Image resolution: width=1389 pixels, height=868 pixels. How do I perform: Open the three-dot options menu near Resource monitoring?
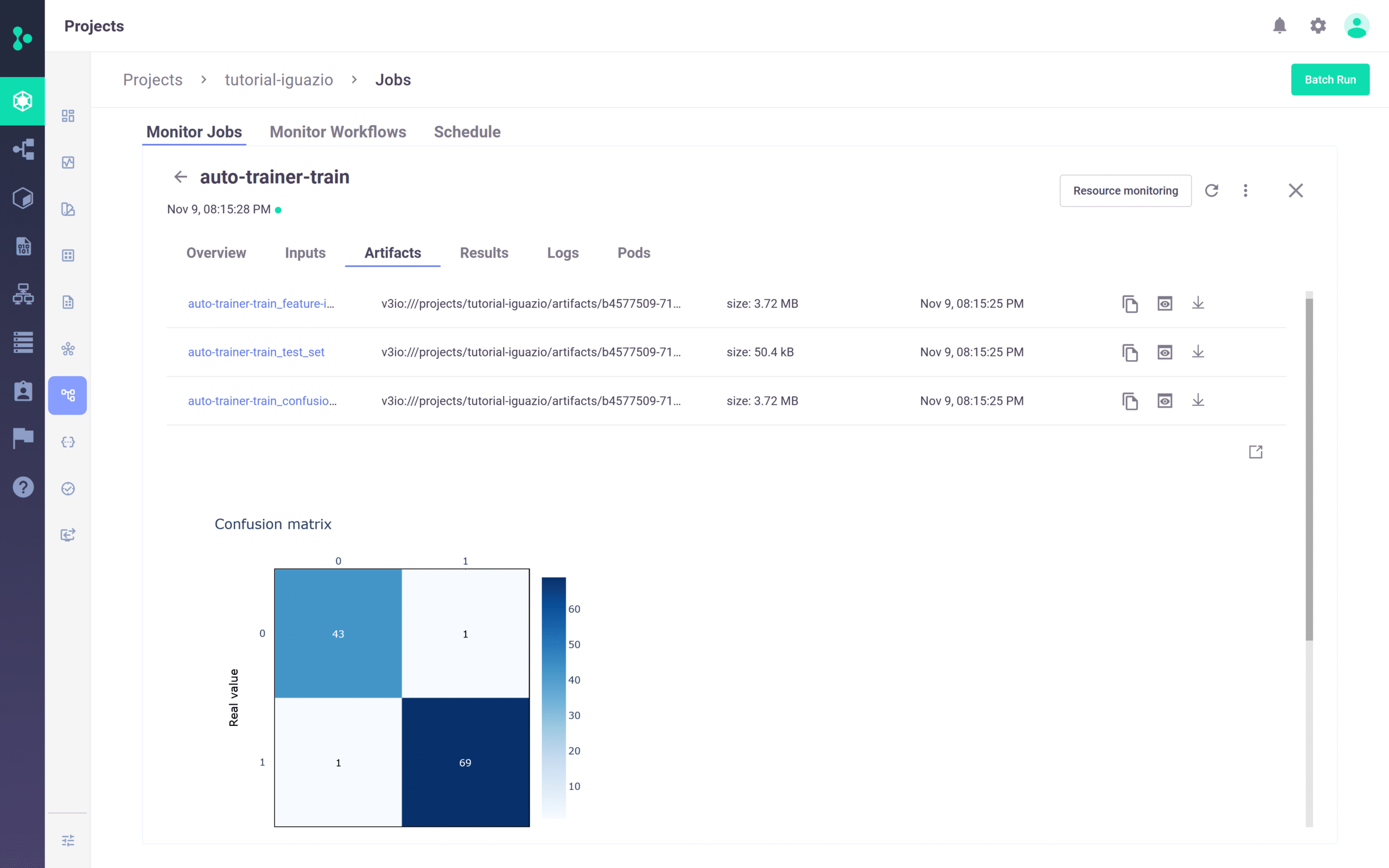(1246, 190)
